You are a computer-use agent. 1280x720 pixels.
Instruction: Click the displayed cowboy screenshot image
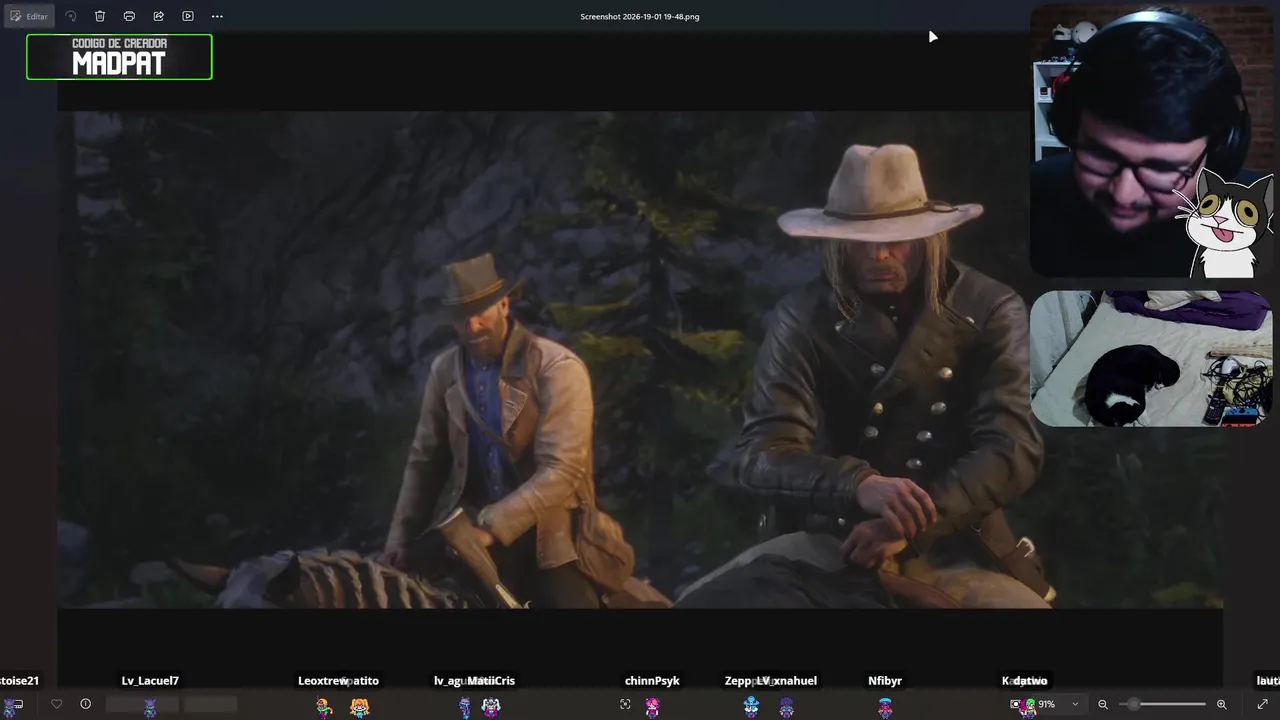tap(640, 360)
